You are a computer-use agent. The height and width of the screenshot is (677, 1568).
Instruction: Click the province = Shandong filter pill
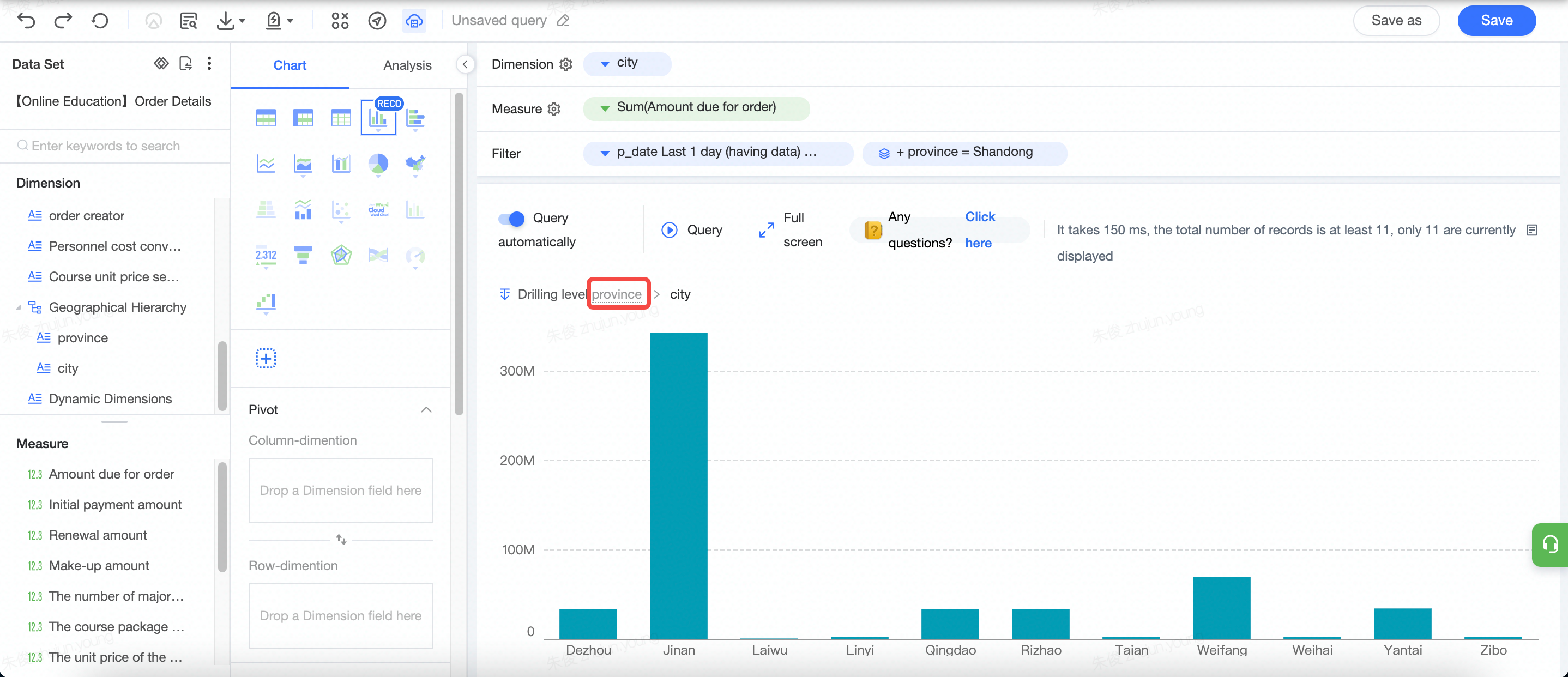[x=964, y=153]
